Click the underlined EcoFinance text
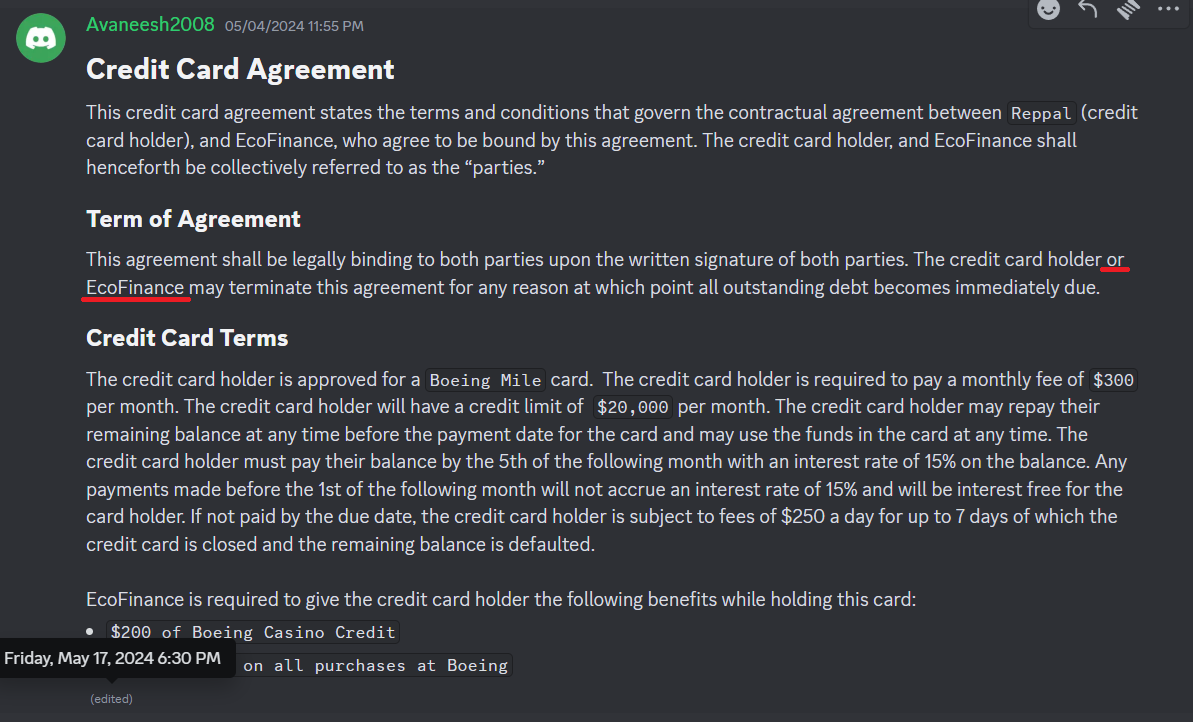This screenshot has width=1193, height=722. [x=135, y=288]
